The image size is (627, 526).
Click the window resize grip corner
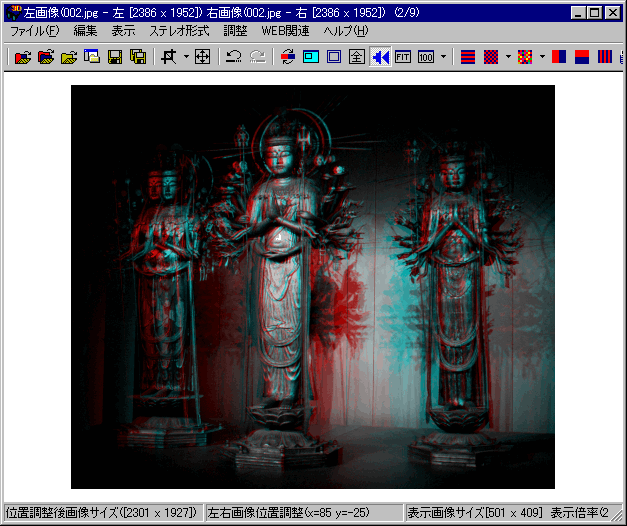click(618, 515)
